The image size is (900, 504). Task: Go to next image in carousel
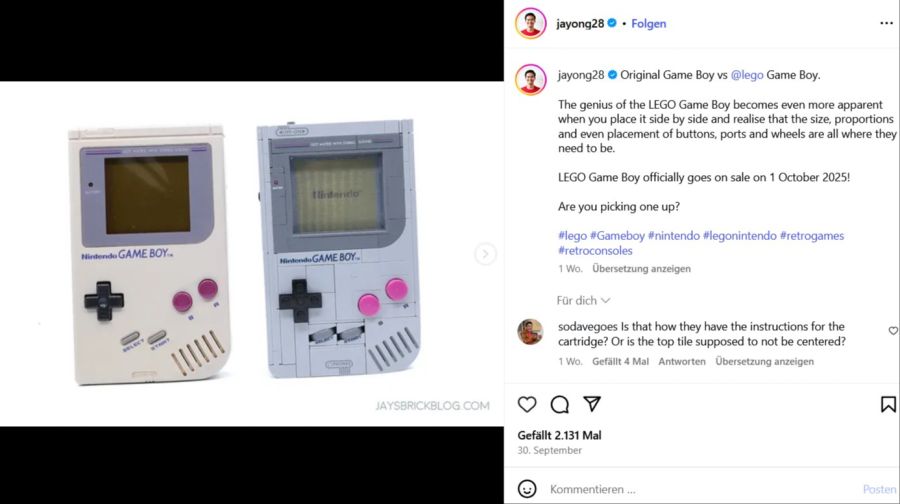coord(485,254)
